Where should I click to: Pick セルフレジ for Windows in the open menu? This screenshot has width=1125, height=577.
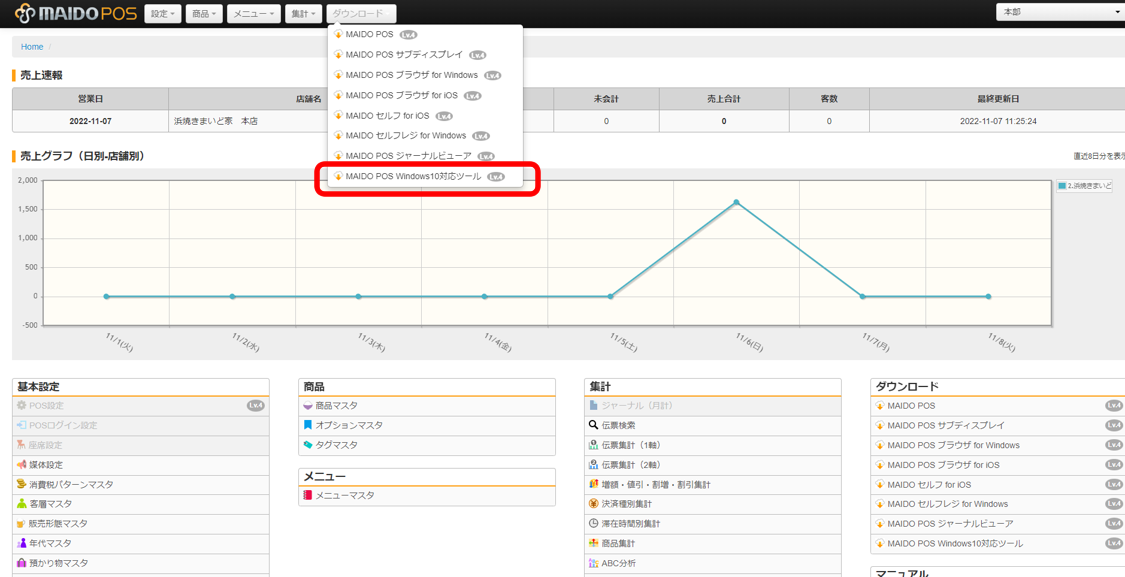click(425, 136)
